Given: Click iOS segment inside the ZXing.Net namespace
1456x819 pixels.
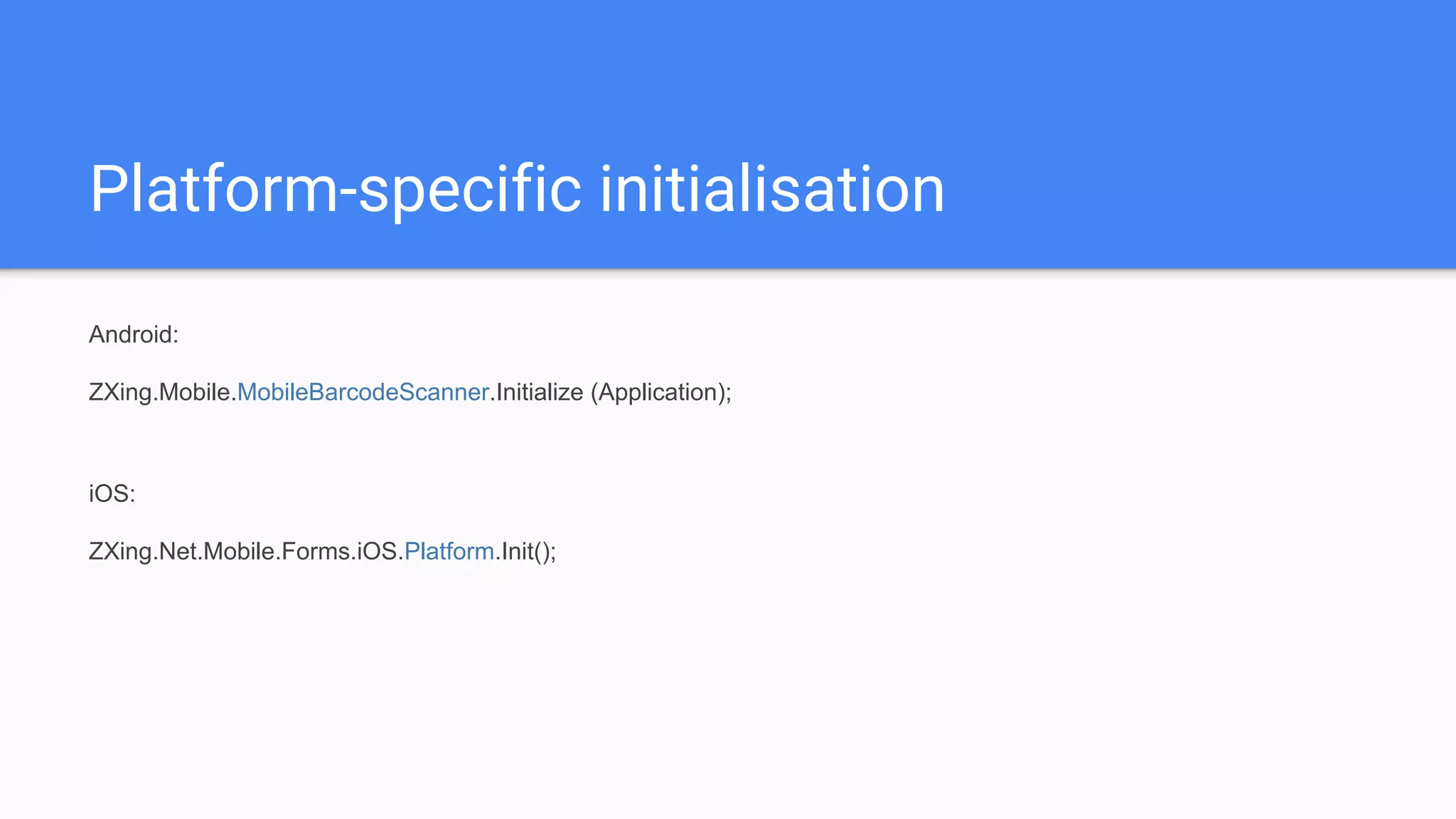Looking at the screenshot, I should (377, 552).
